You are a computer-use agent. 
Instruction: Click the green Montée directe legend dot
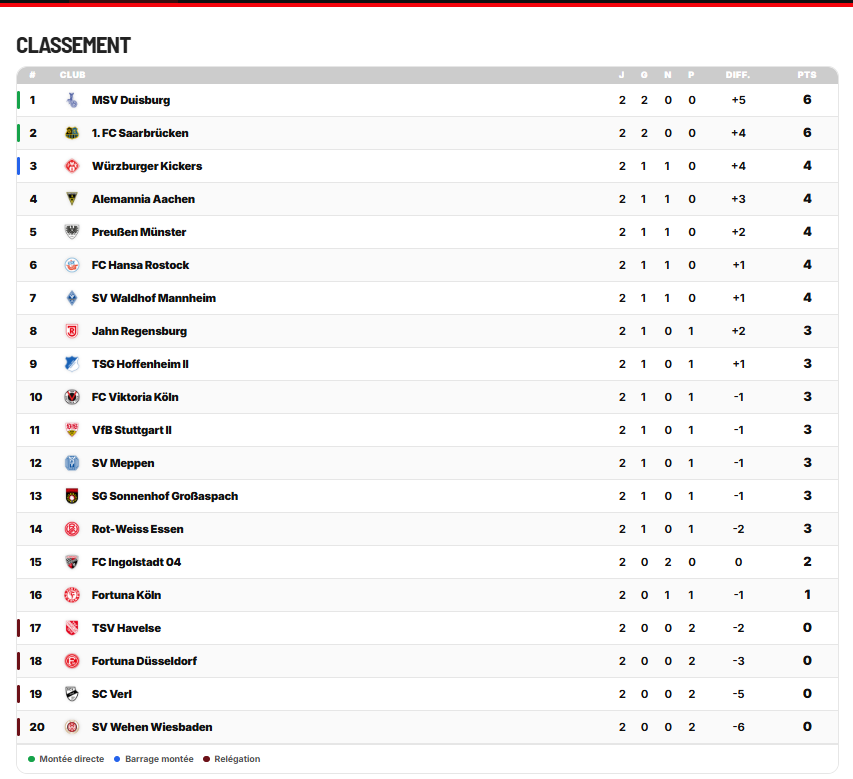click(x=32, y=759)
